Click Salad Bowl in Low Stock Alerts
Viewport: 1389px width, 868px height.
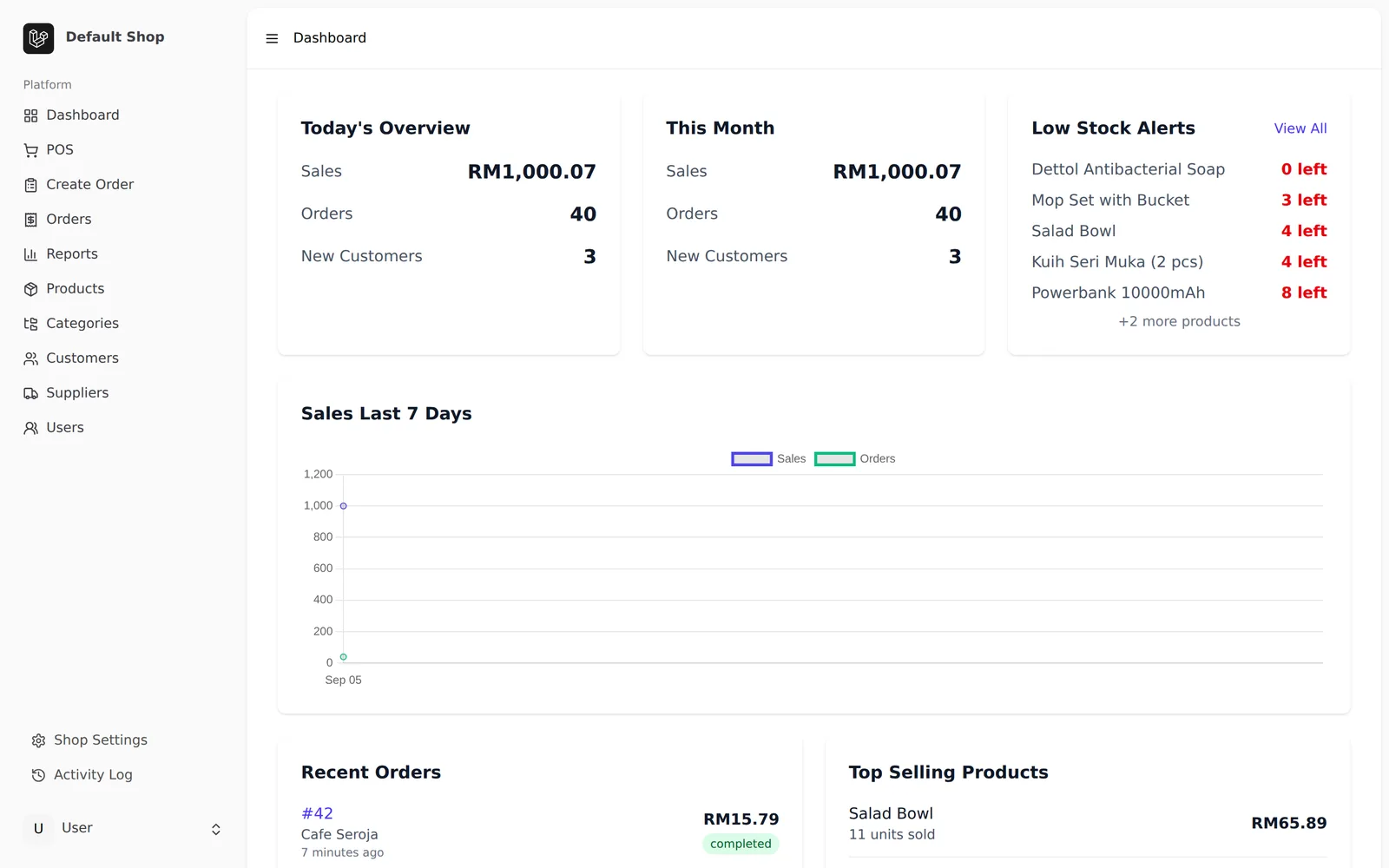point(1073,231)
